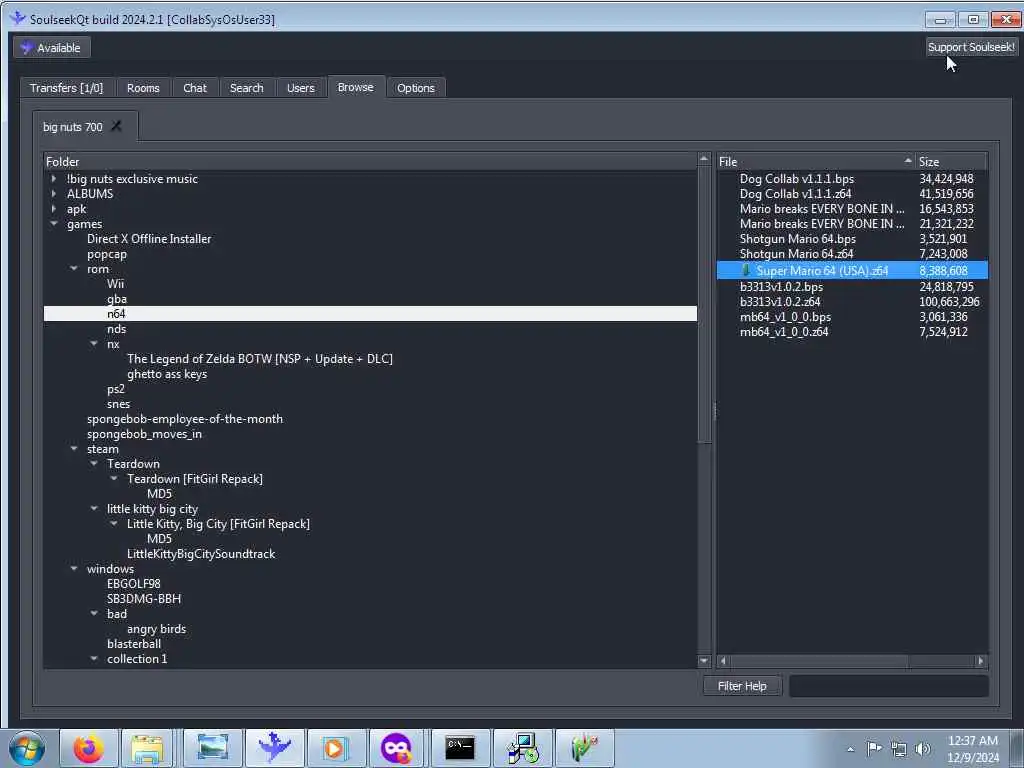
Task: Click the Soulseek bird taskbar icon
Action: click(274, 748)
